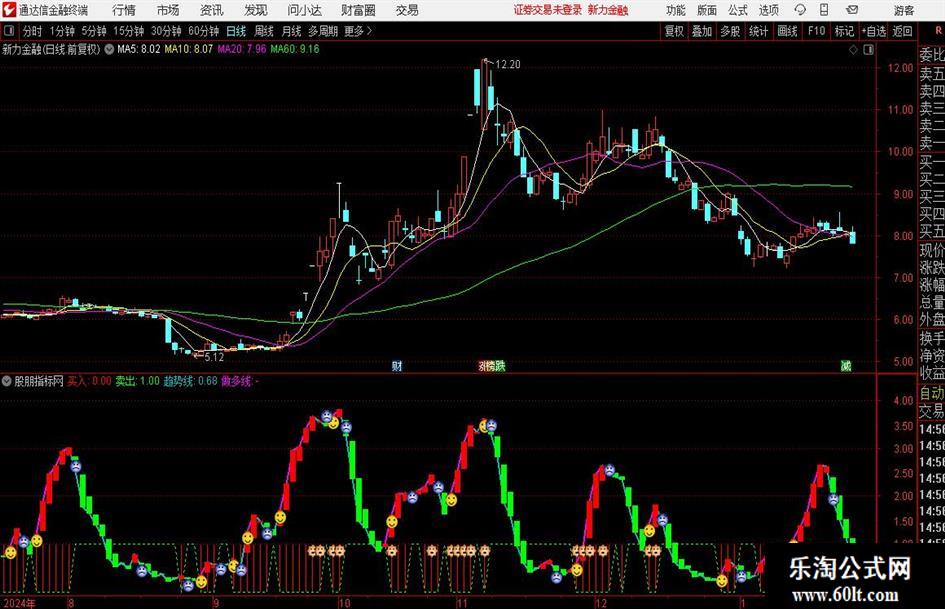Open the 版面 menu
The height and width of the screenshot is (609, 945).
(707, 10)
